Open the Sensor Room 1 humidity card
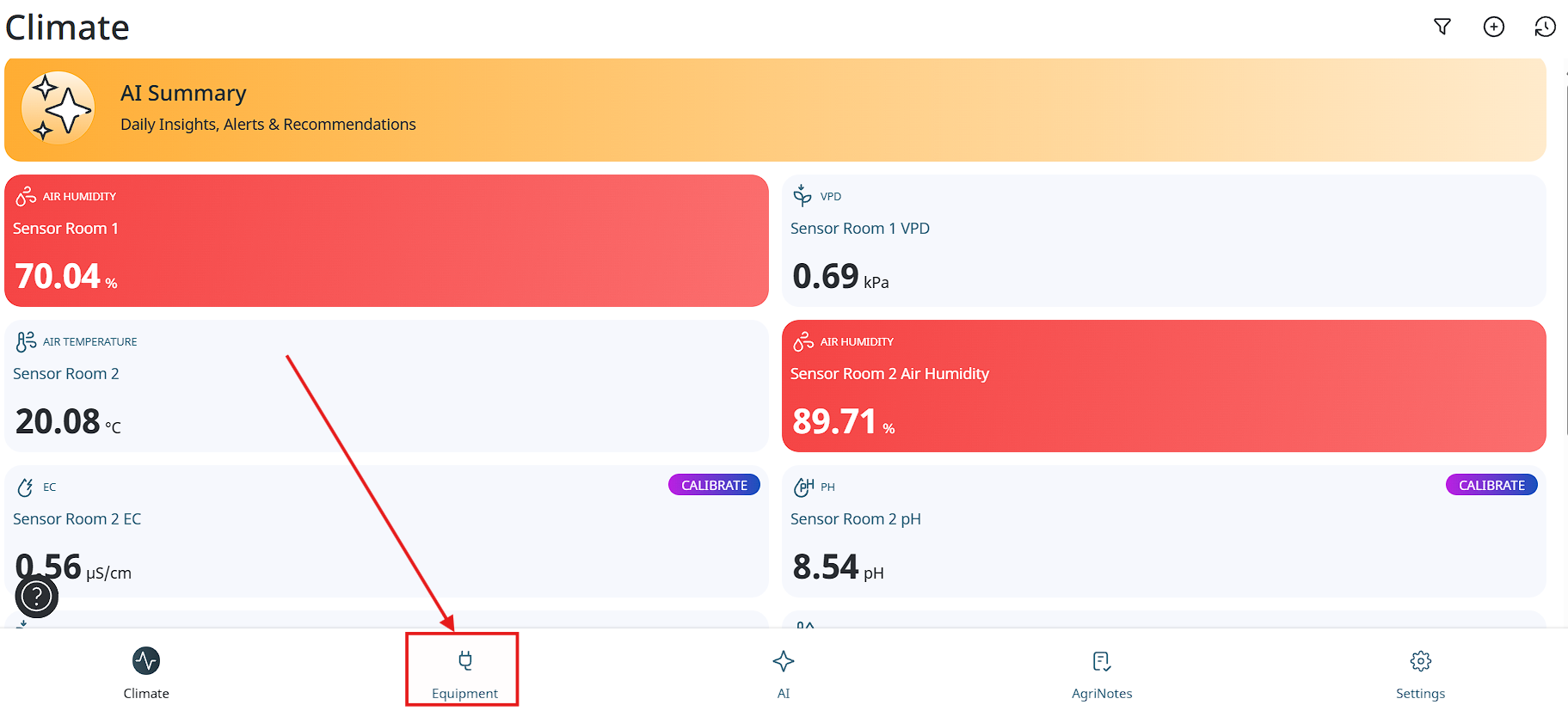The height and width of the screenshot is (711, 1568). pyautogui.click(x=386, y=241)
